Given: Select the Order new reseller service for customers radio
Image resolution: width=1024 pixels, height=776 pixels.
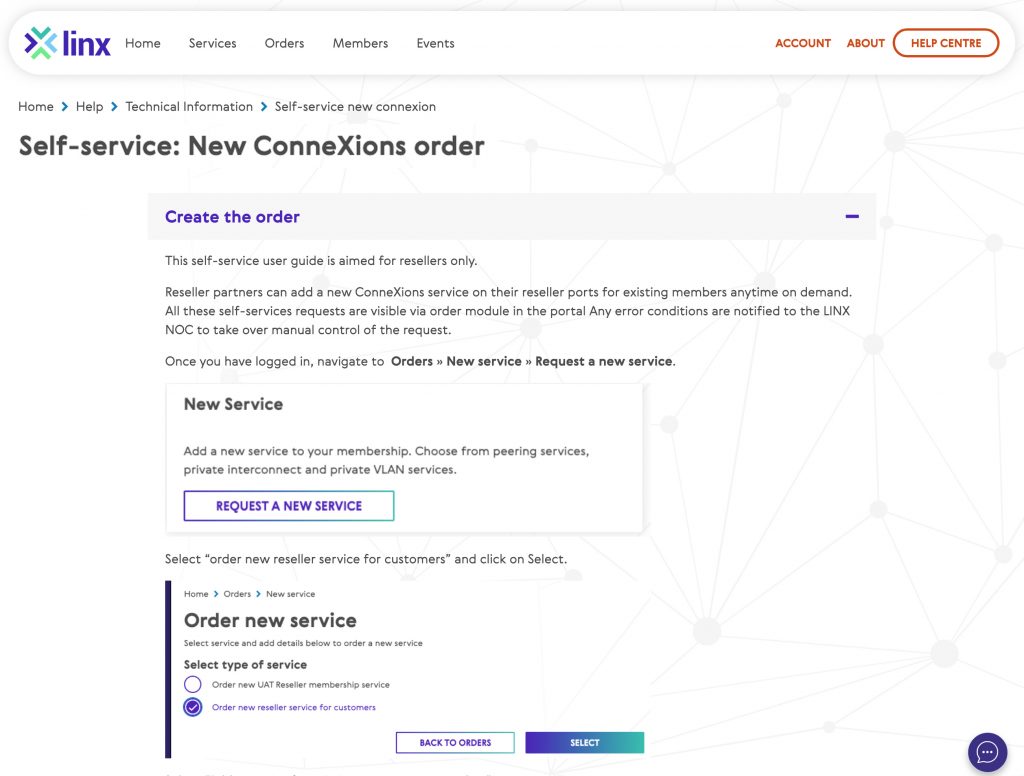Looking at the screenshot, I should pos(193,706).
